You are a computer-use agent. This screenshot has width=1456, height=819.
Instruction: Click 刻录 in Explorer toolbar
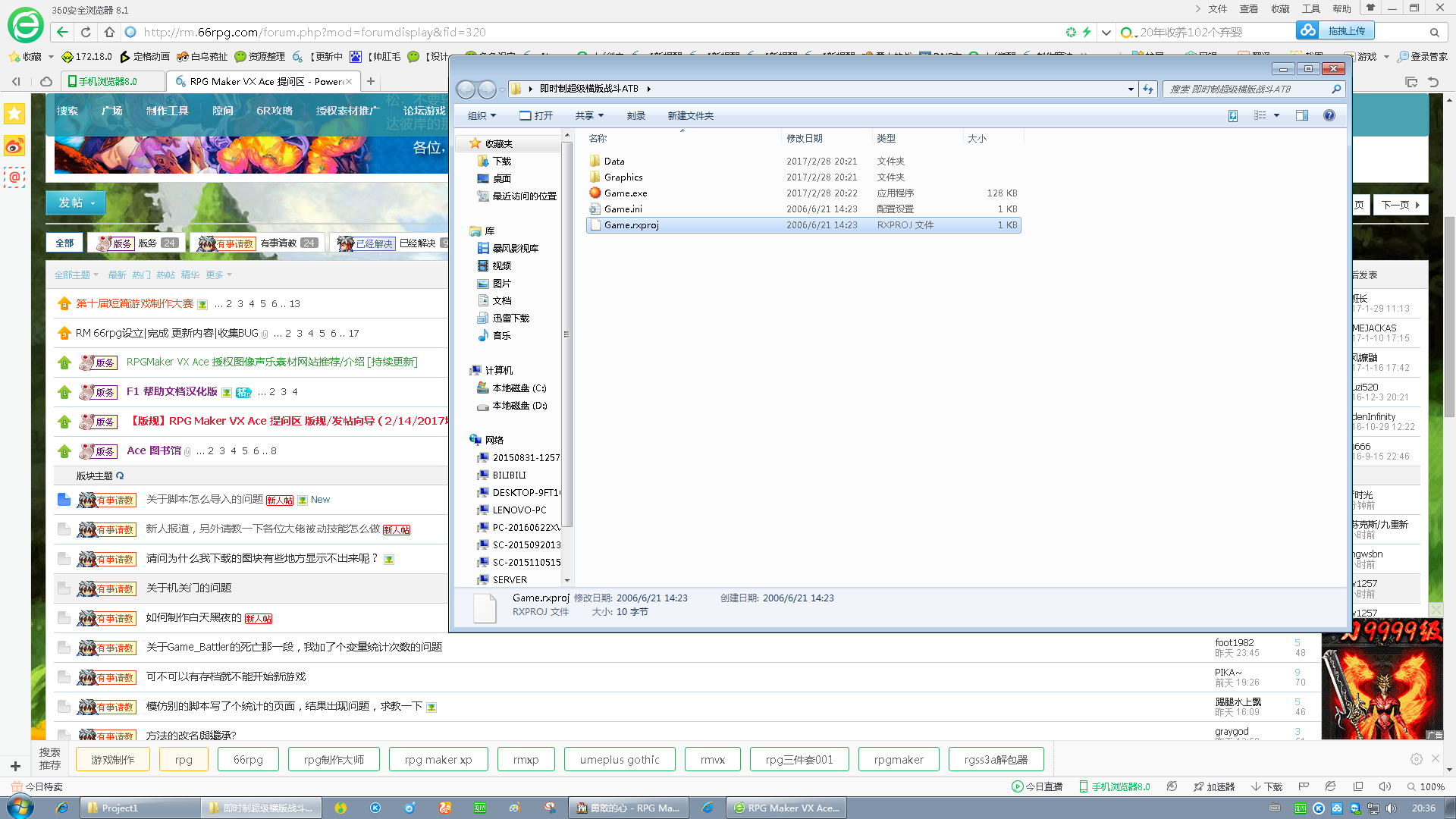click(635, 115)
